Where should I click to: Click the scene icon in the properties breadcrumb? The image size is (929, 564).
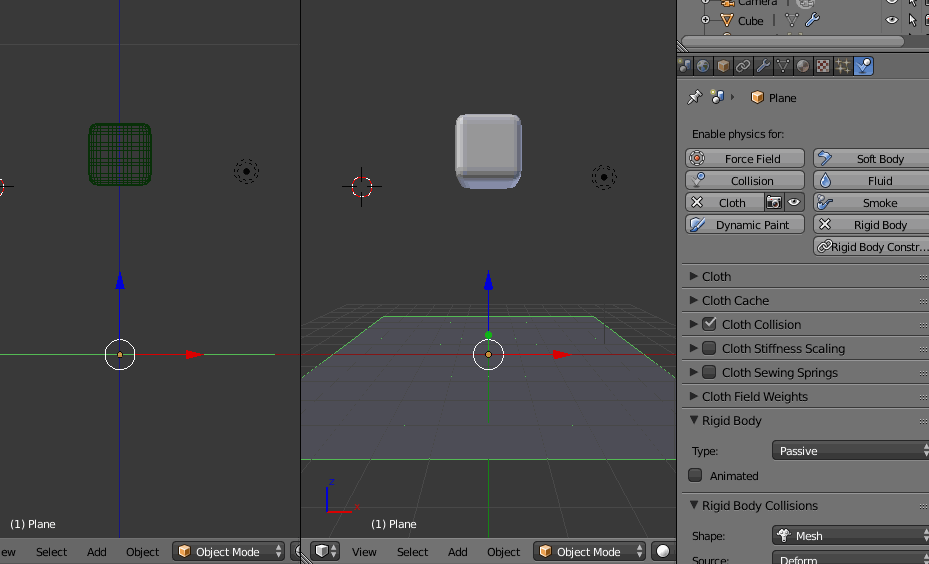(717, 97)
